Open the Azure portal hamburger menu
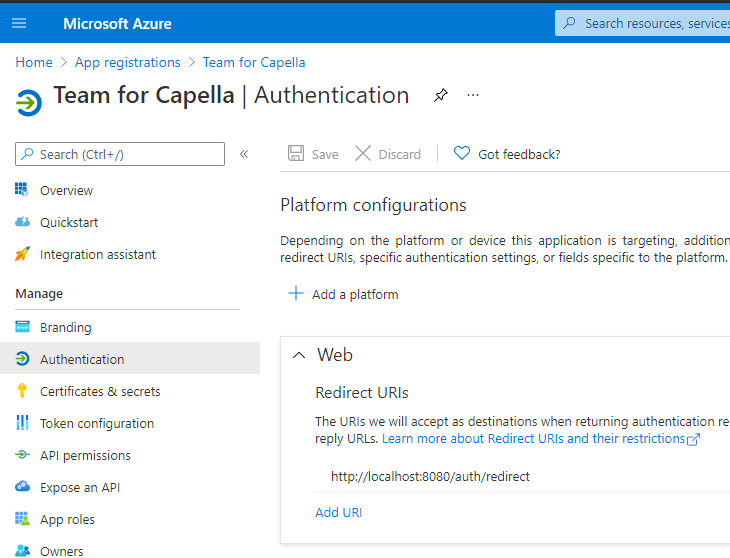This screenshot has height=558, width=730. click(x=19, y=23)
